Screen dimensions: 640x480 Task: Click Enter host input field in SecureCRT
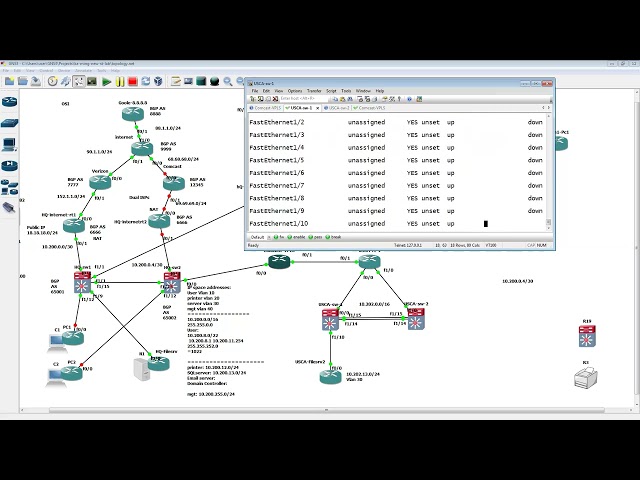point(303,99)
